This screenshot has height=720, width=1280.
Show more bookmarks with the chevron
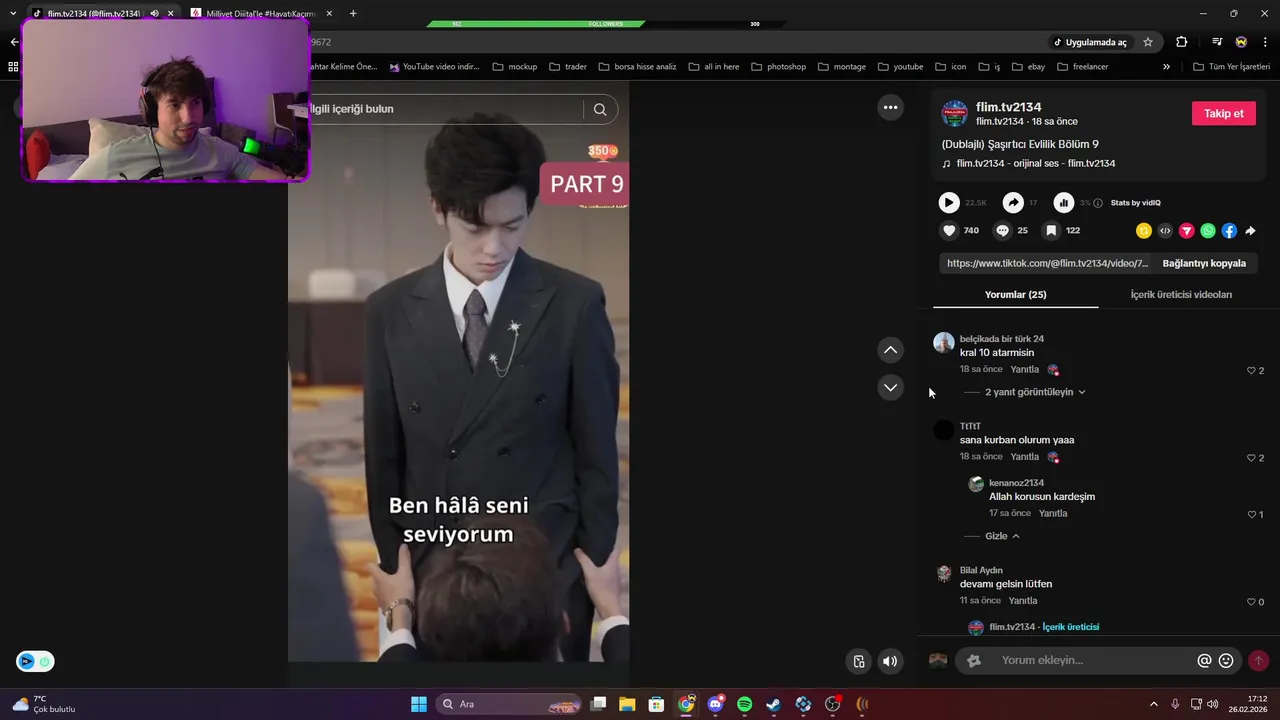click(x=1166, y=67)
